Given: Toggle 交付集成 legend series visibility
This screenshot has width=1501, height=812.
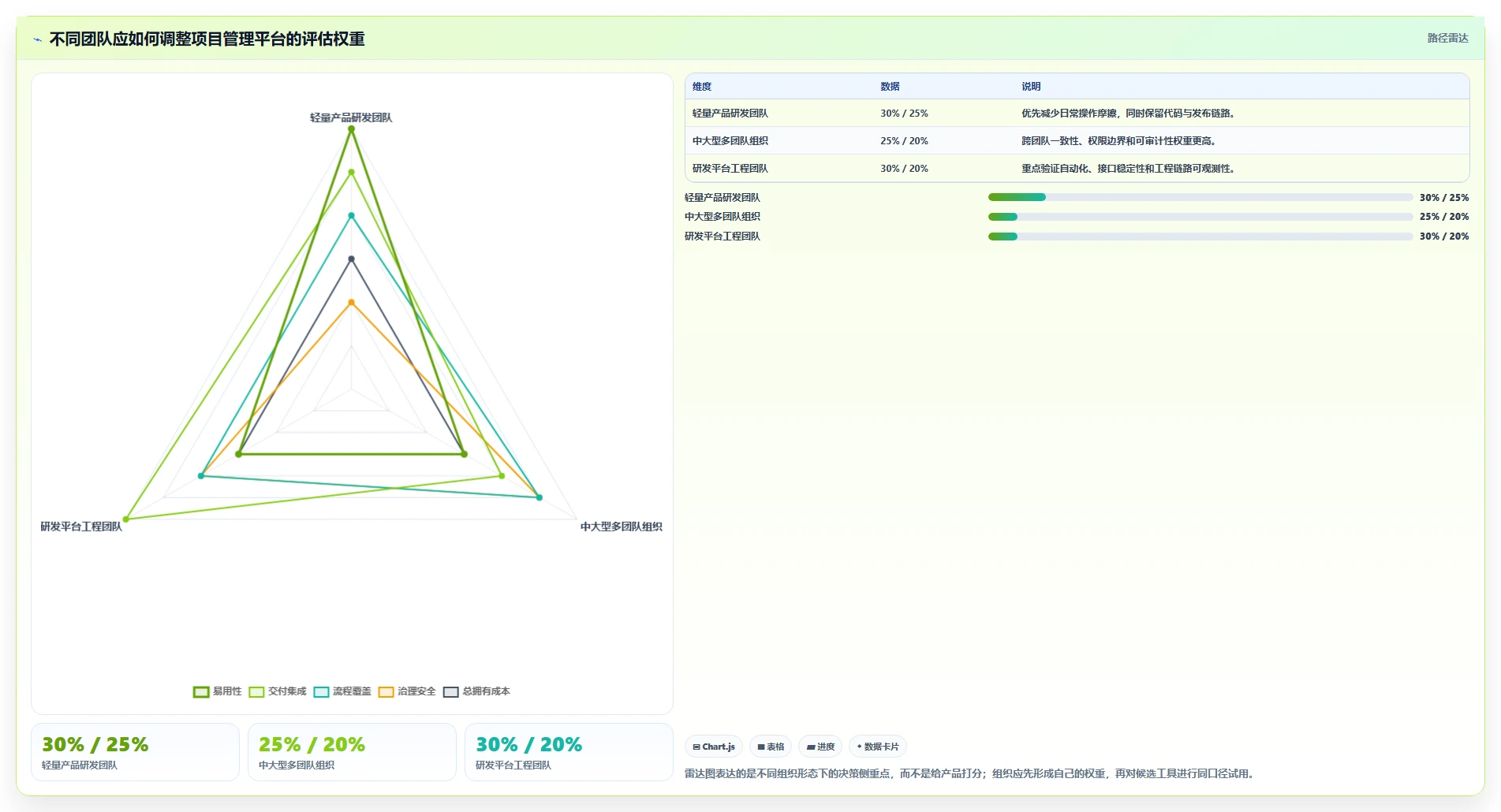Looking at the screenshot, I should click(278, 691).
